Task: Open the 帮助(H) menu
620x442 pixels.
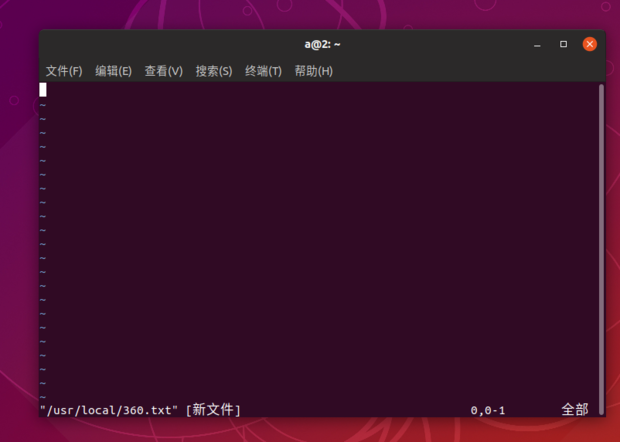Action: click(314, 71)
